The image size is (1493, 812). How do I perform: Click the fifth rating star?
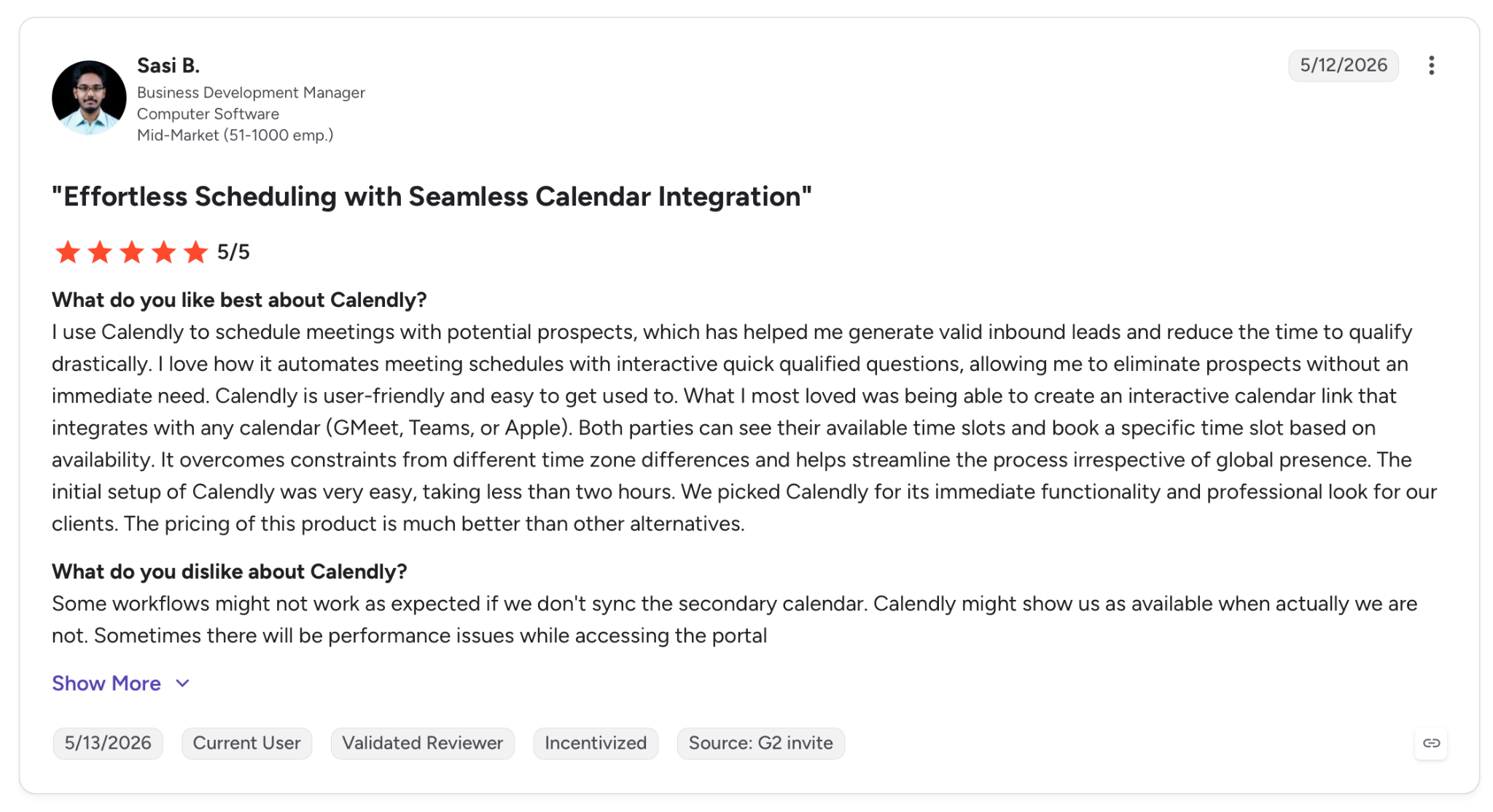pyautogui.click(x=196, y=252)
